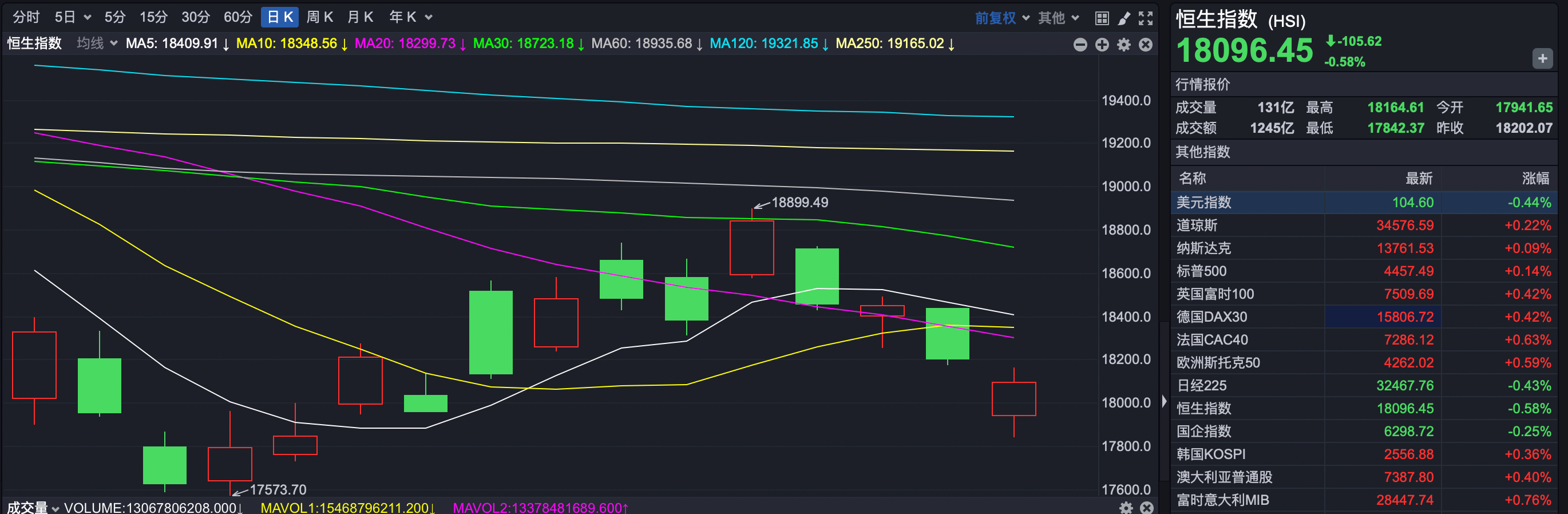
Task: Expand the 均线 indicator dropdown
Action: pyautogui.click(x=97, y=44)
